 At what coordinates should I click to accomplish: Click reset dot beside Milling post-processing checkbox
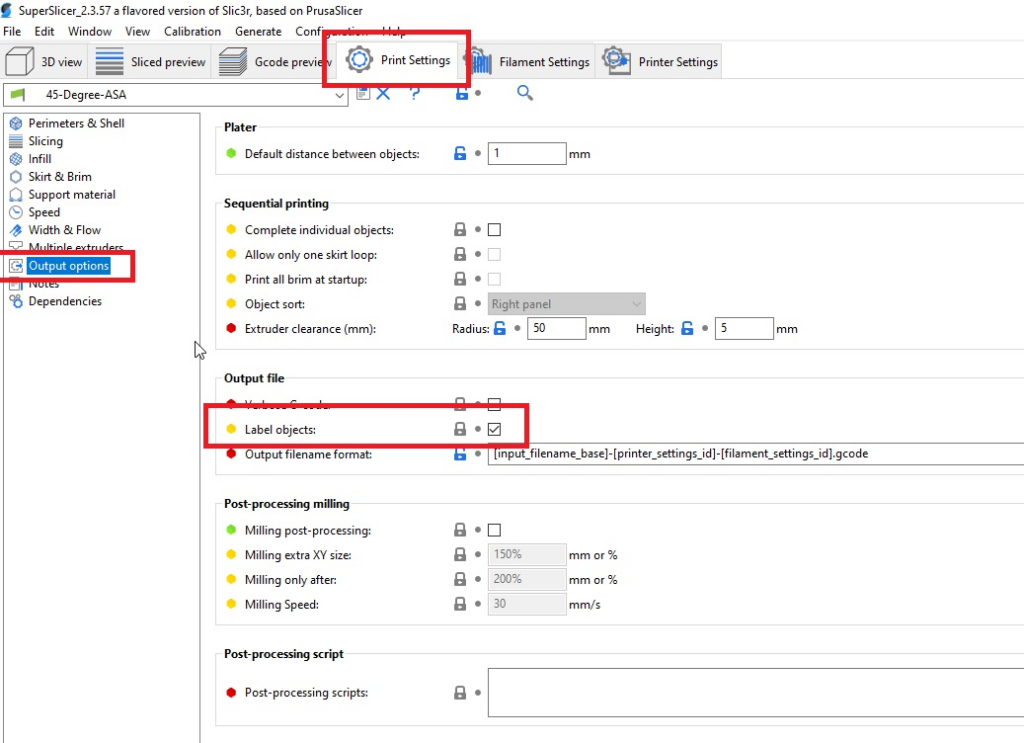pos(478,530)
